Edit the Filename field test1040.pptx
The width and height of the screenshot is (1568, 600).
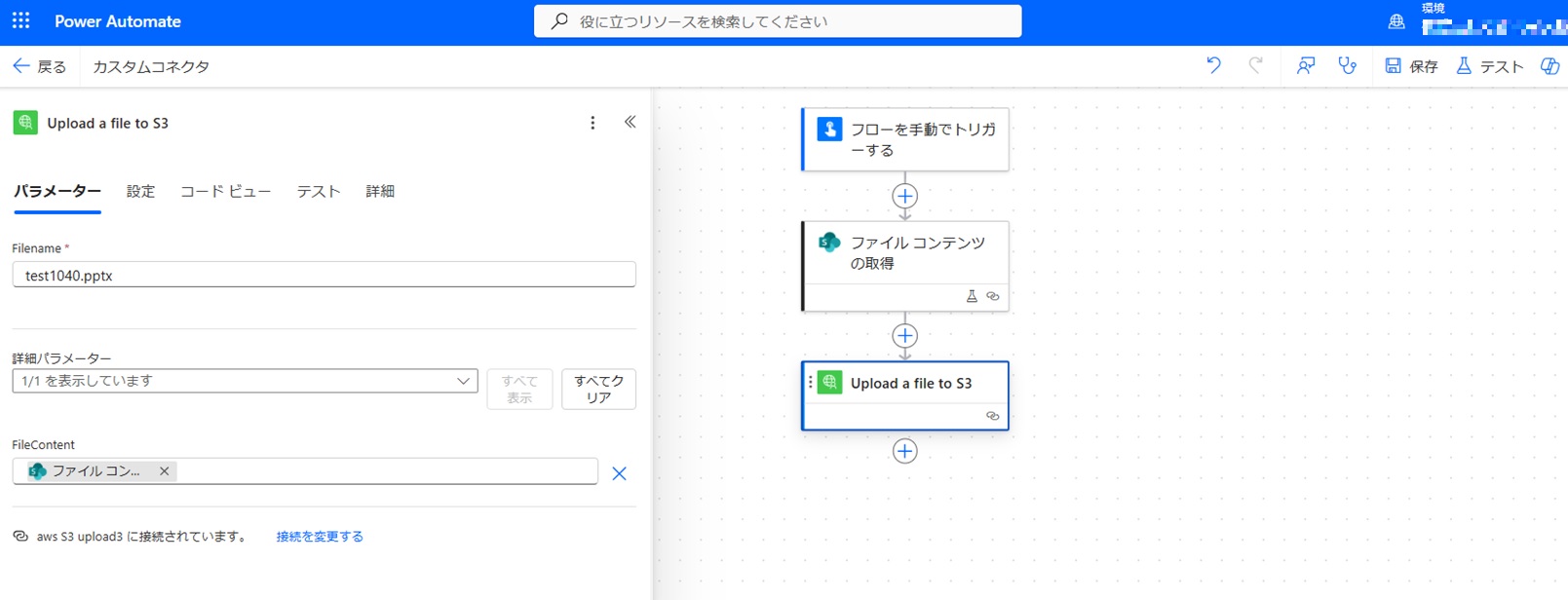(325, 275)
